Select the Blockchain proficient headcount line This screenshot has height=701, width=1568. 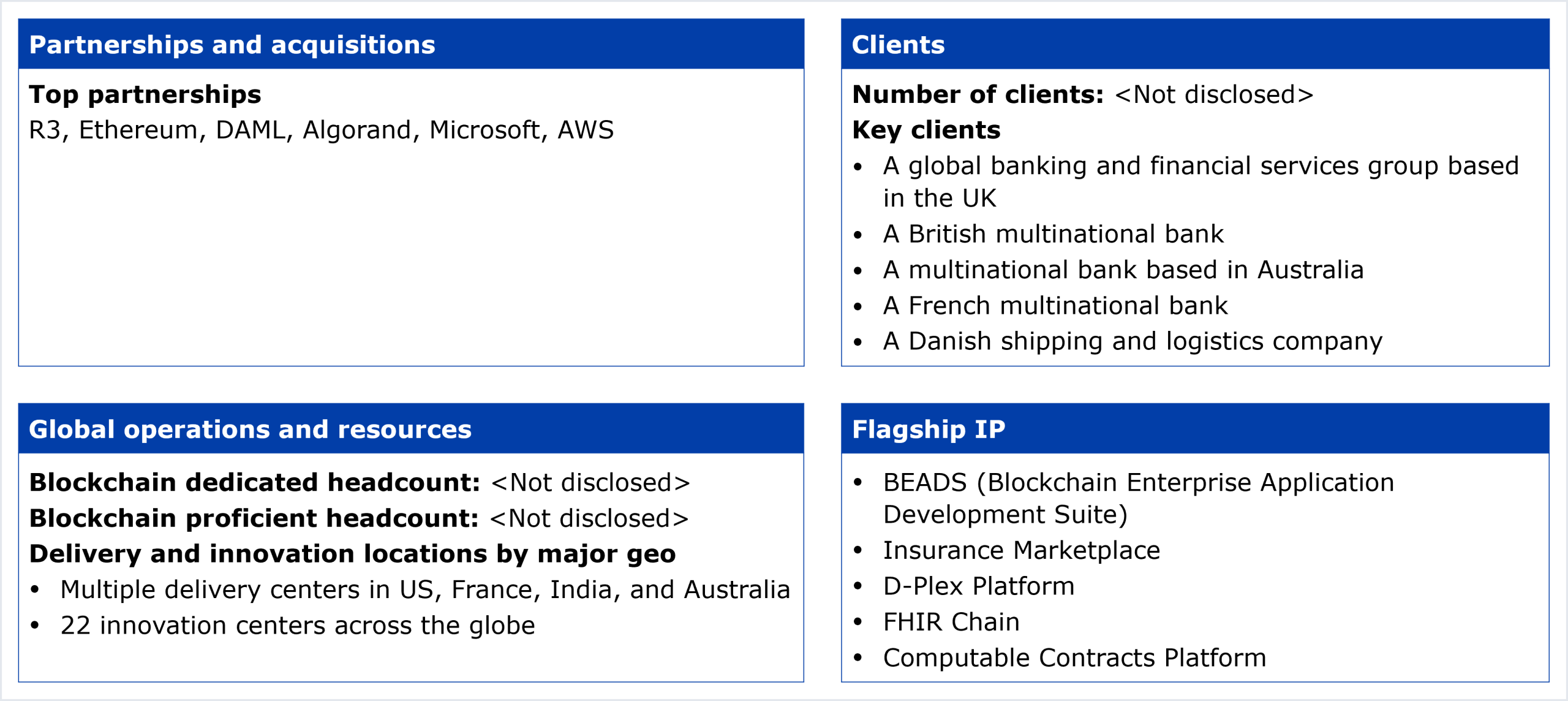358,518
